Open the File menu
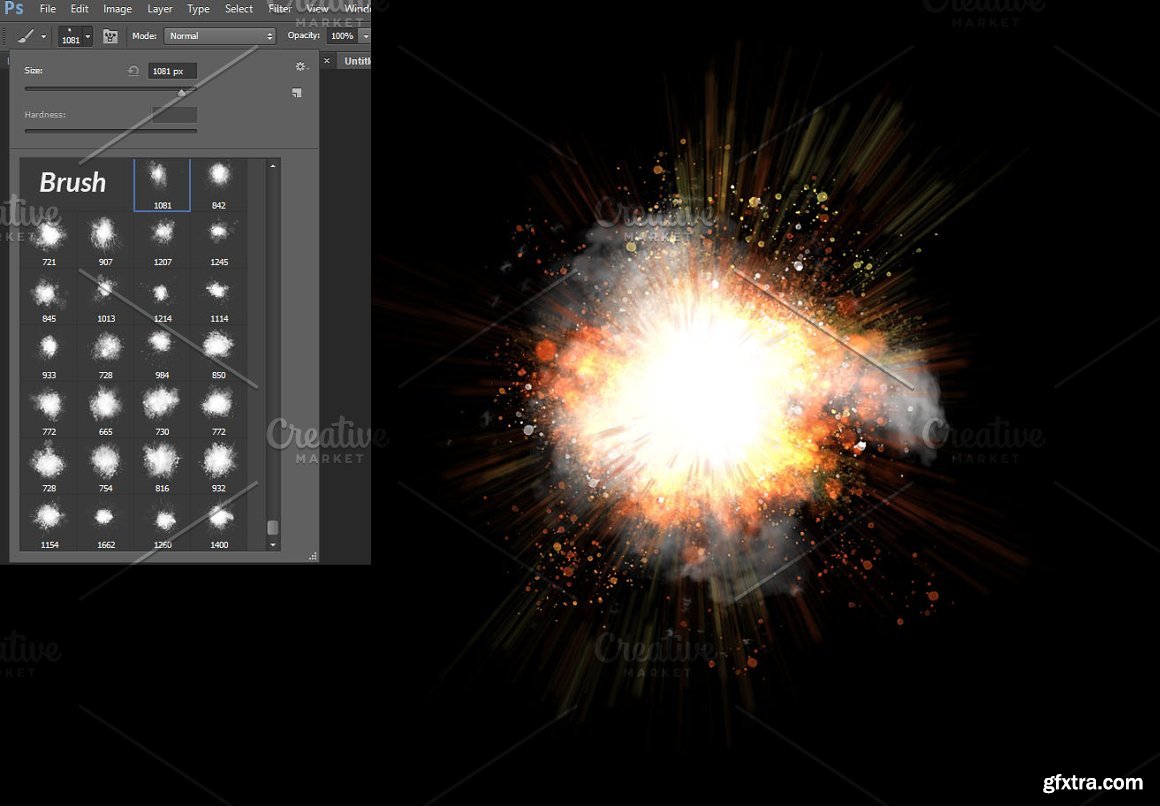1160x806 pixels. 47,9
